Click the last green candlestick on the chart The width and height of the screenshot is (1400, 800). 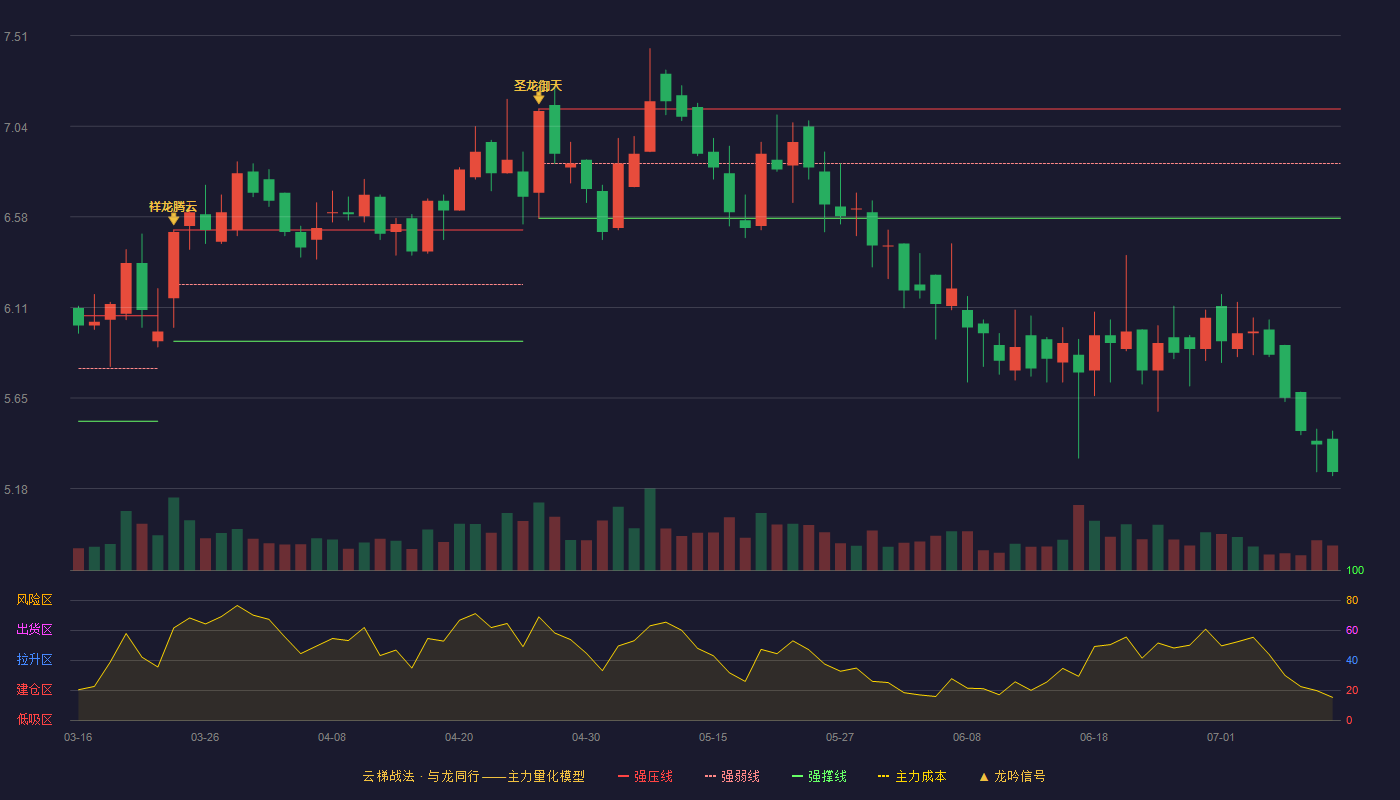click(1332, 455)
